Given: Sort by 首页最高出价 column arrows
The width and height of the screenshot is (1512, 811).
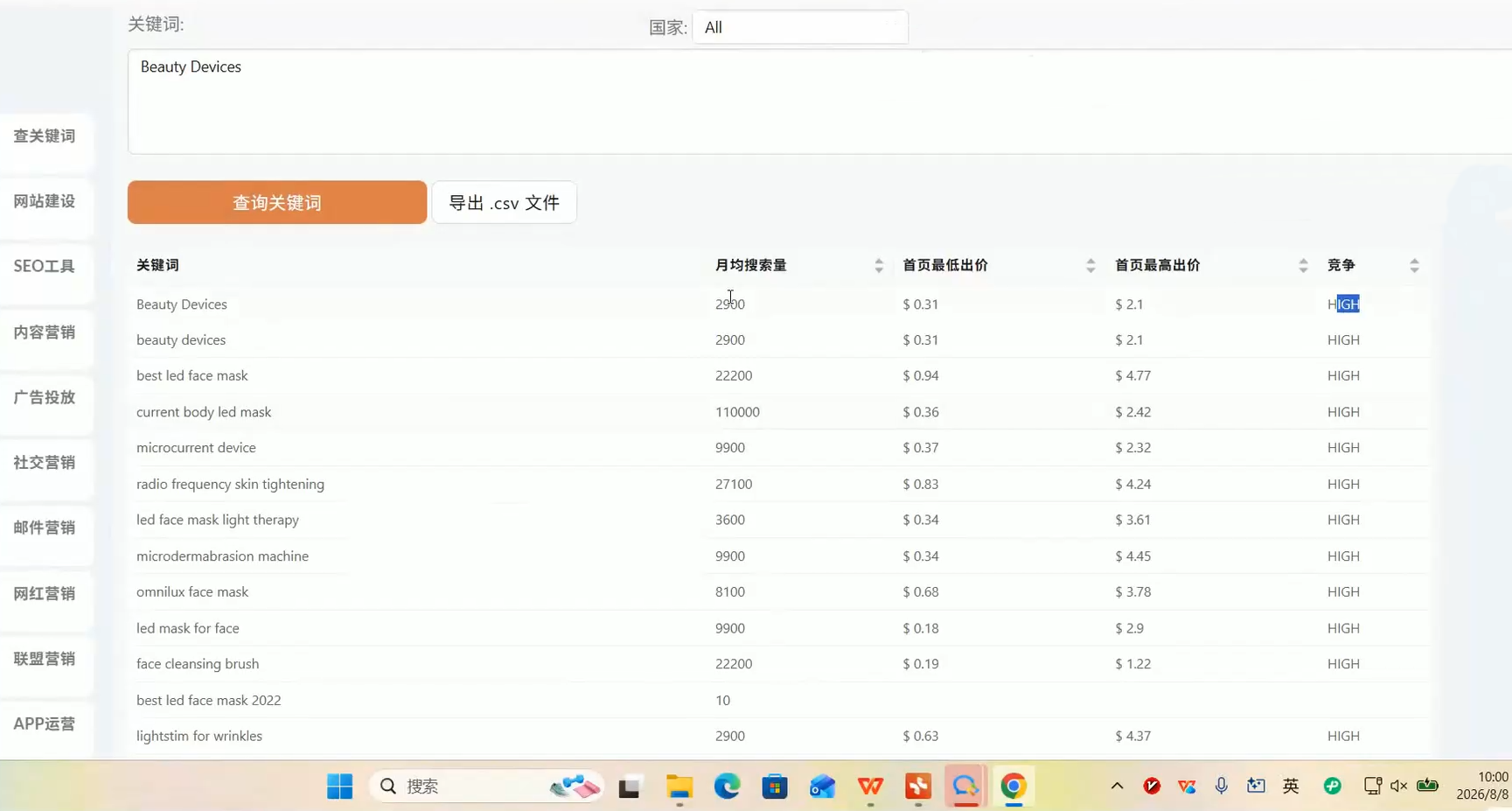Looking at the screenshot, I should [x=1303, y=266].
